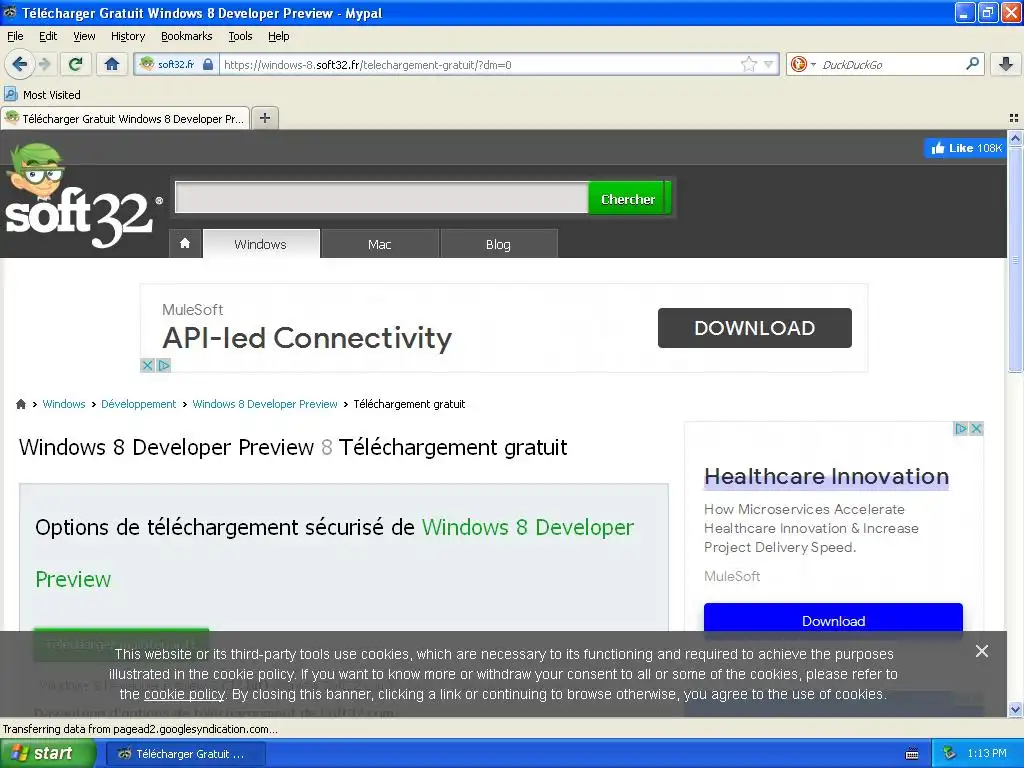Click the scrollbar down arrow
Viewport: 1024px width, 768px height.
click(1015, 709)
